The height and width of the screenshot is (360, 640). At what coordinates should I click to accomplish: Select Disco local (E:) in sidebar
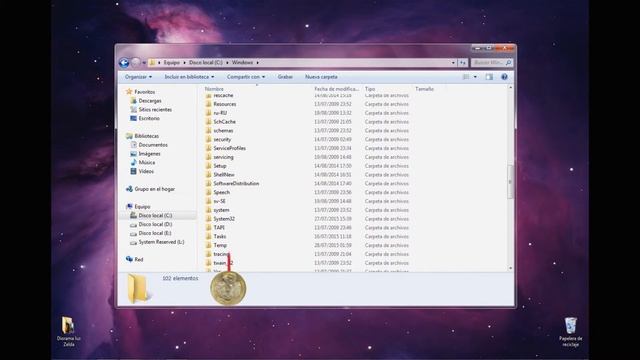point(155,233)
